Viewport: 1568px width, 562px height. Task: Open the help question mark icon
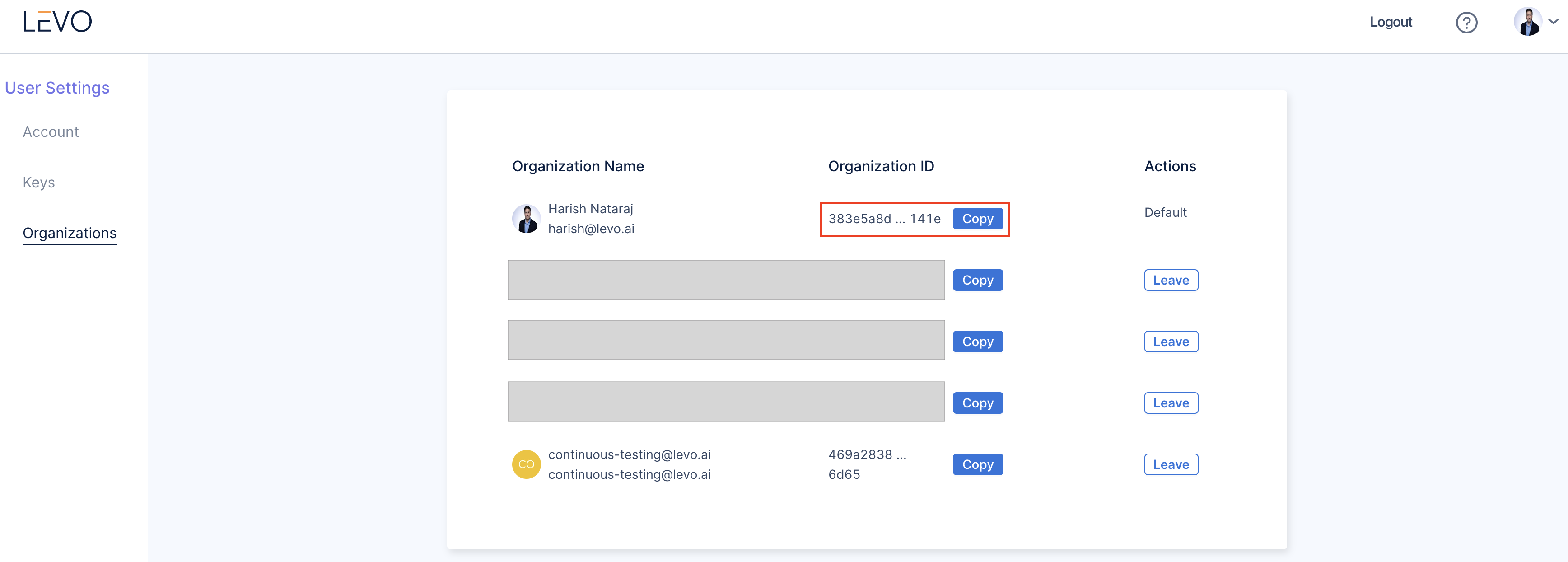pos(1467,23)
